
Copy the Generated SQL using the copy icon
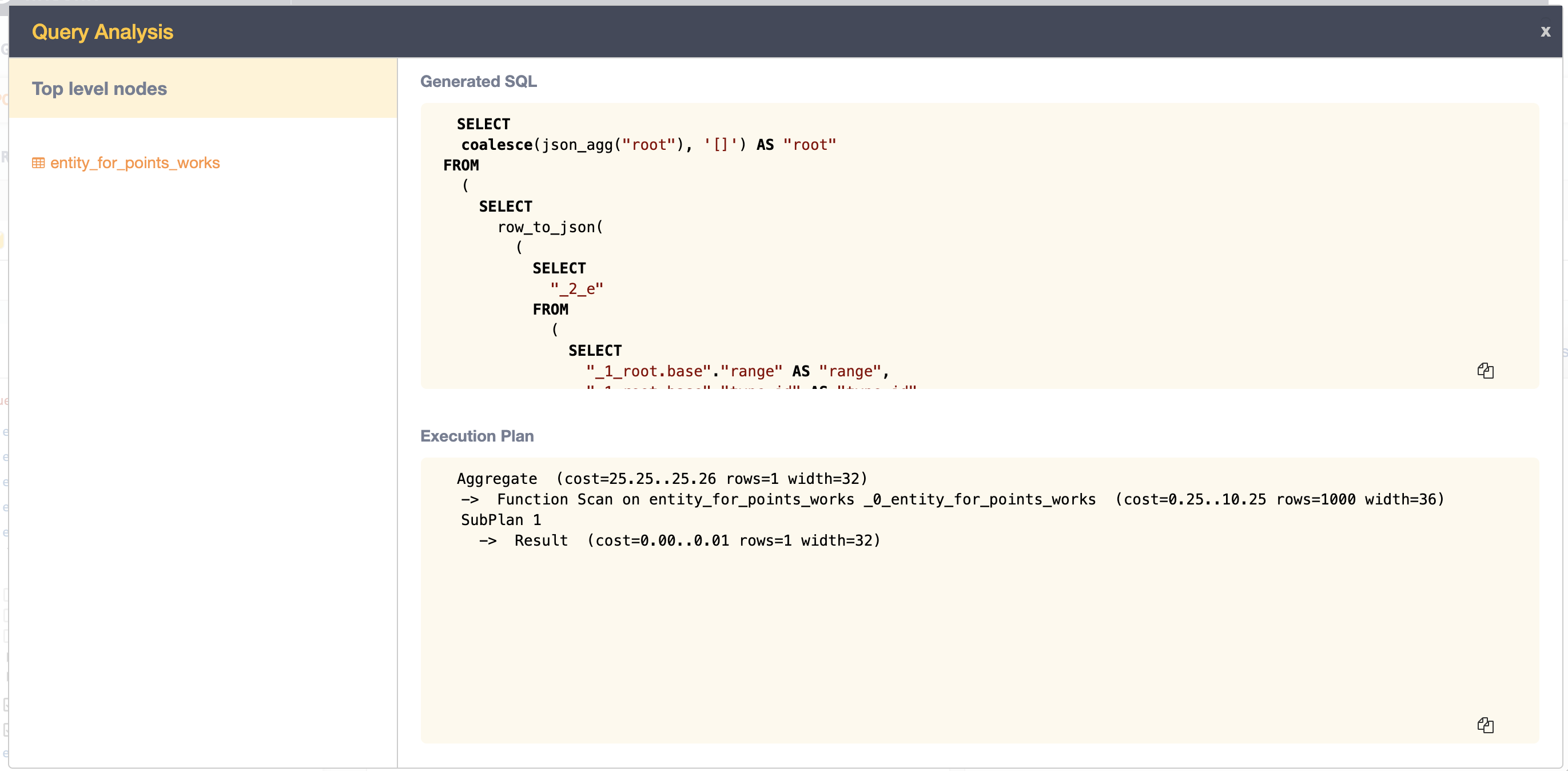pyautogui.click(x=1486, y=371)
